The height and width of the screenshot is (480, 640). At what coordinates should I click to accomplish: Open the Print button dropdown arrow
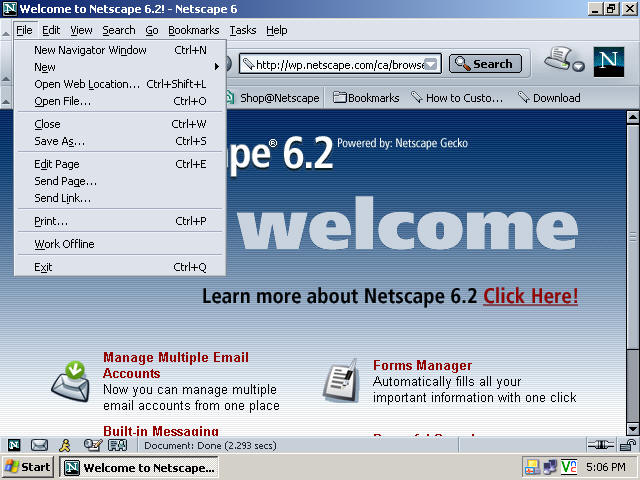[x=578, y=66]
